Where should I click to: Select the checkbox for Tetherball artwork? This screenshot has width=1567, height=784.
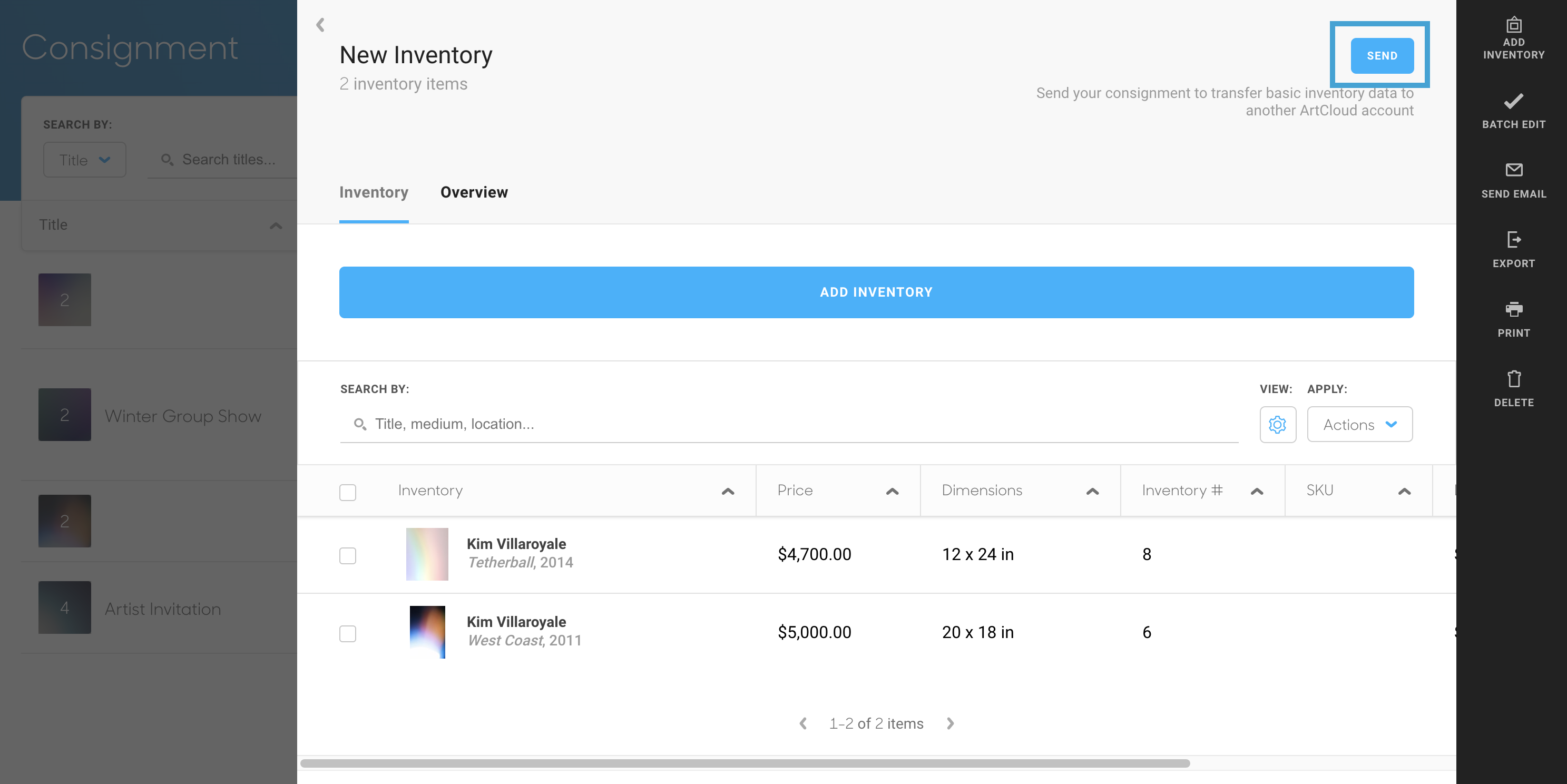(347, 555)
